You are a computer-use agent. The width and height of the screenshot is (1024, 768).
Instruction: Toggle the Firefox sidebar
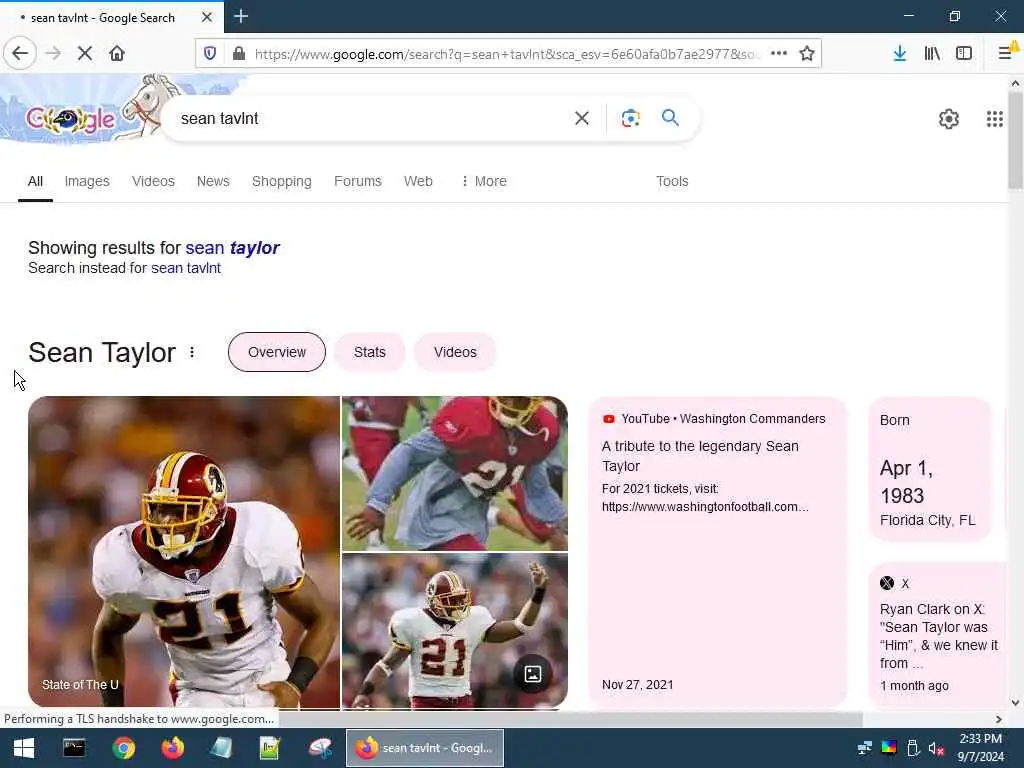964,54
